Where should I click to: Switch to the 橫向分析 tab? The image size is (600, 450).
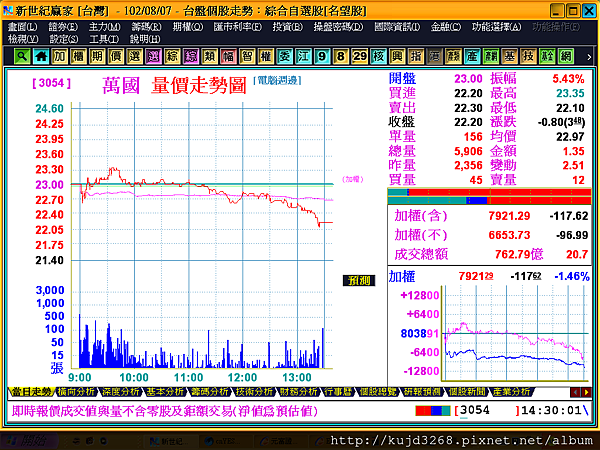pyautogui.click(x=76, y=392)
